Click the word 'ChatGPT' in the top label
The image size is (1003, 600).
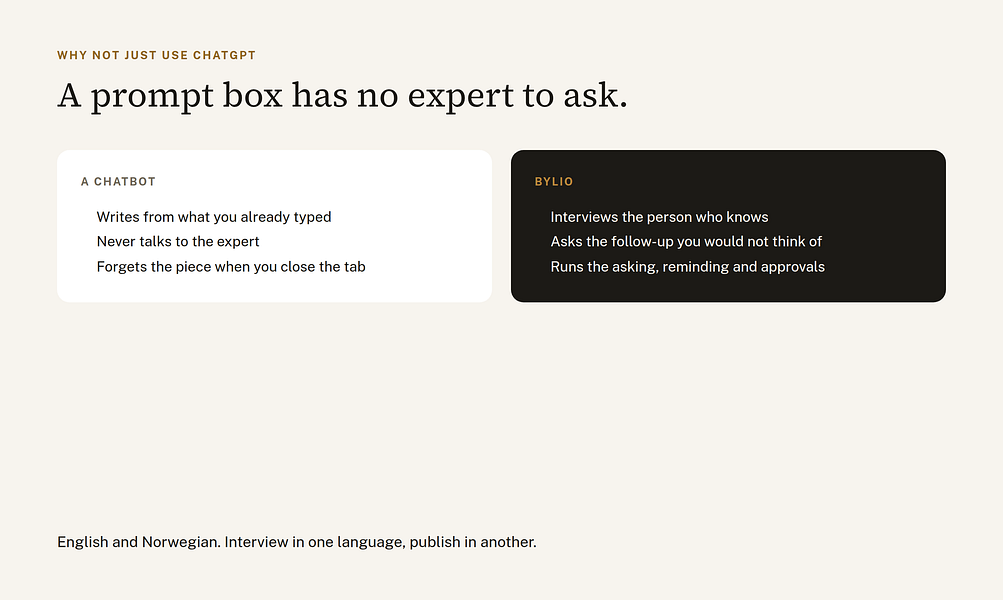pyautogui.click(x=225, y=55)
